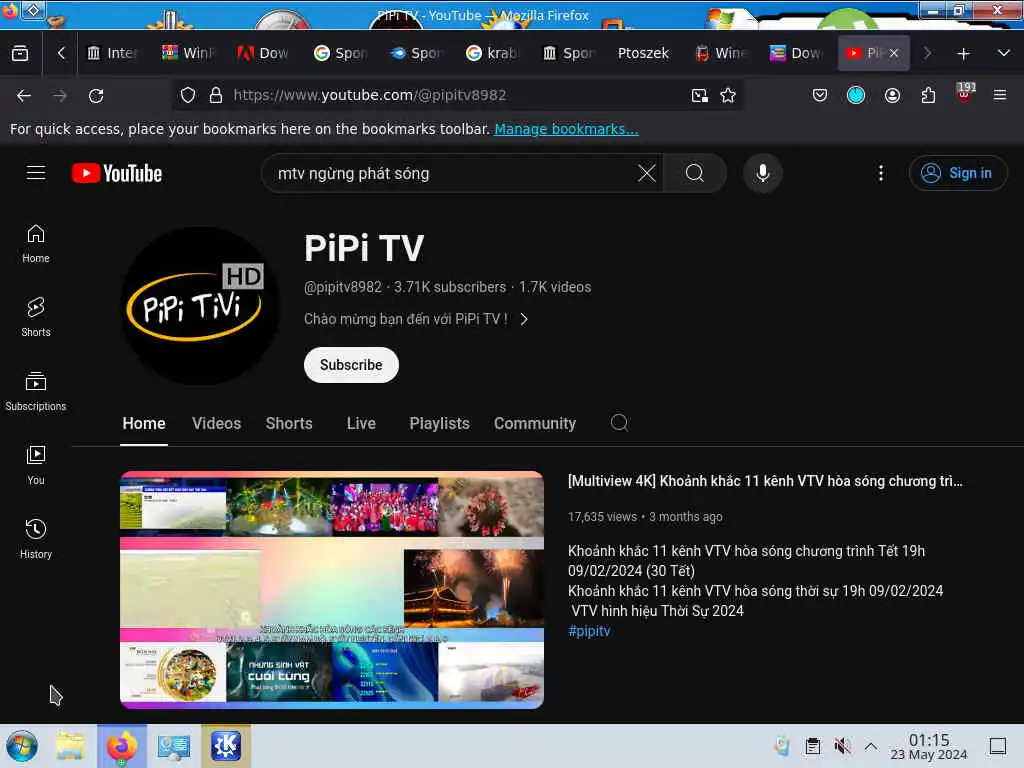
Task: View site security via the padlock icon
Action: (216, 95)
